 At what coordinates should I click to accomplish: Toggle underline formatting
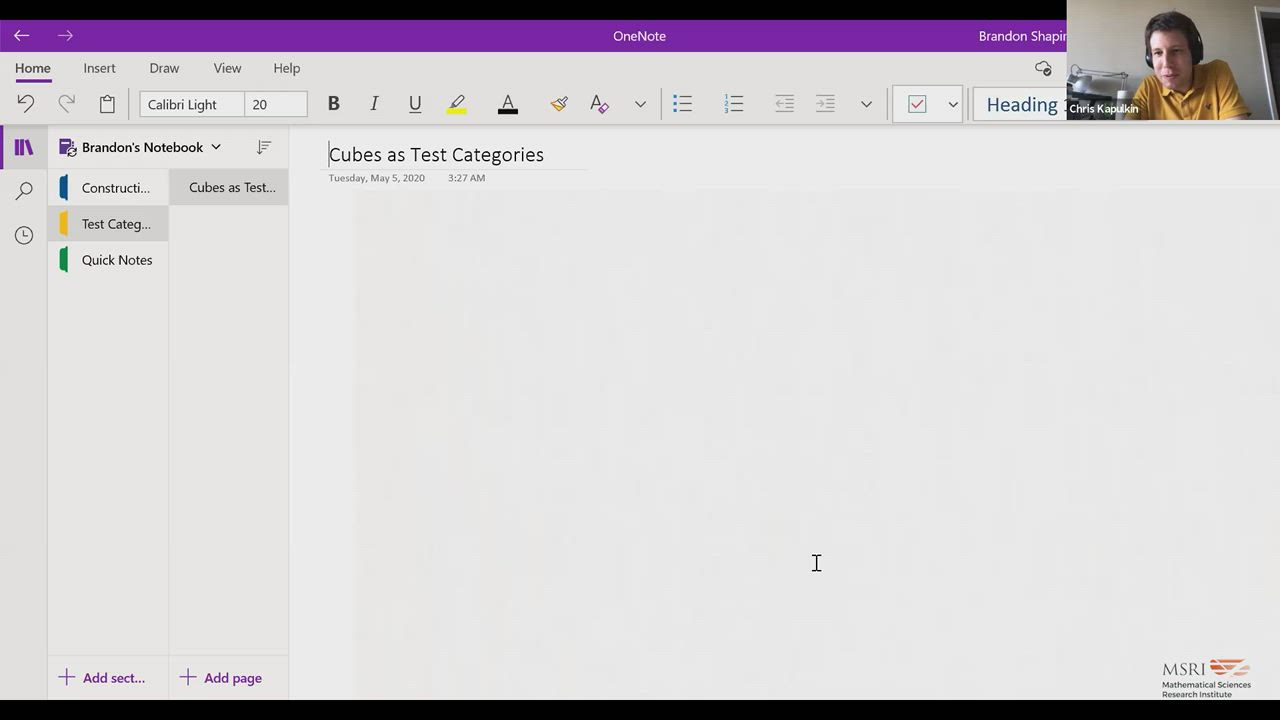415,104
